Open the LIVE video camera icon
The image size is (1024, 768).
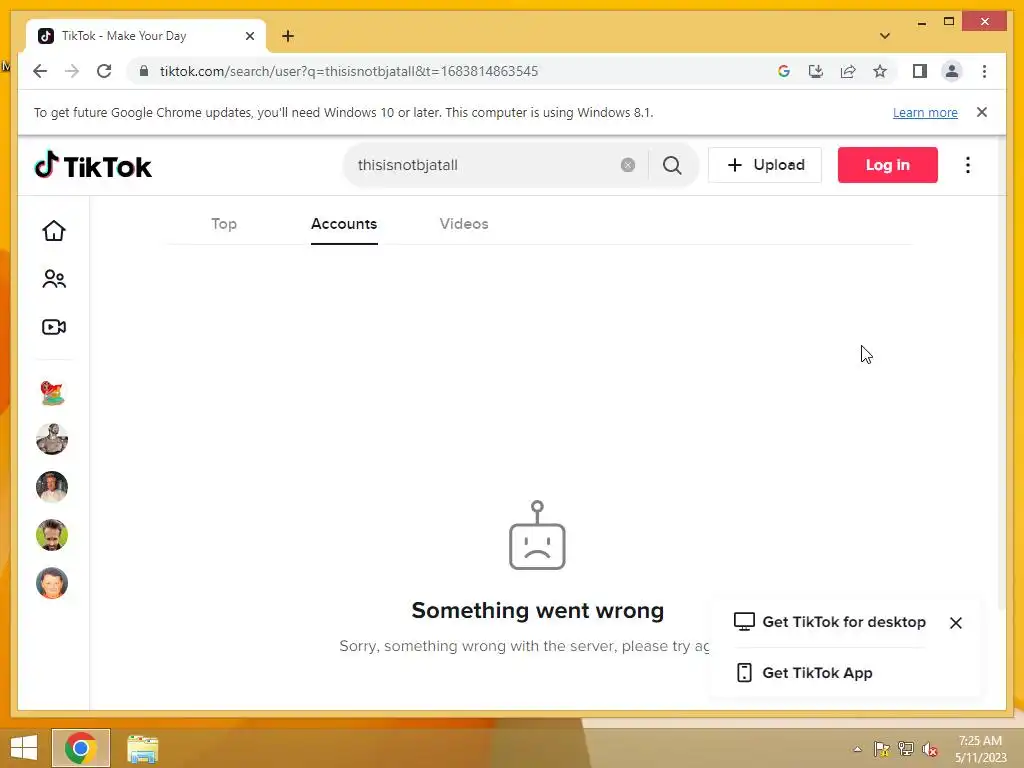point(54,327)
